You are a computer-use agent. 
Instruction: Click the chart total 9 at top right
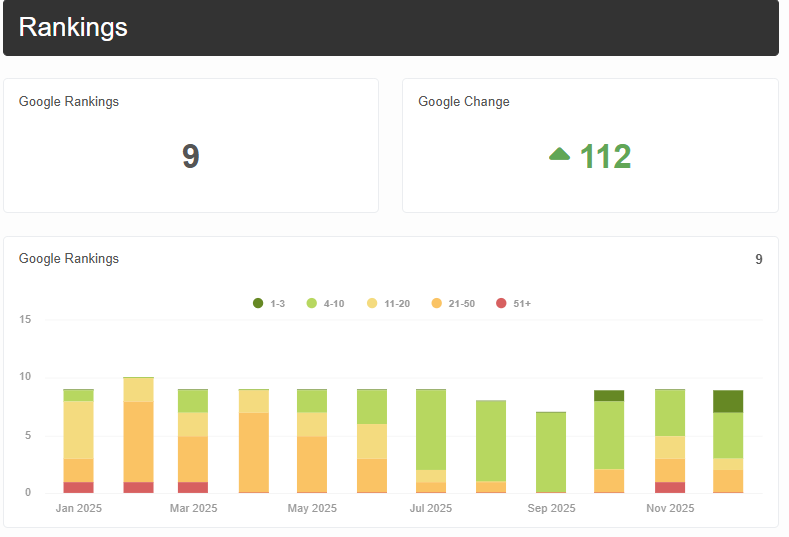click(x=759, y=259)
